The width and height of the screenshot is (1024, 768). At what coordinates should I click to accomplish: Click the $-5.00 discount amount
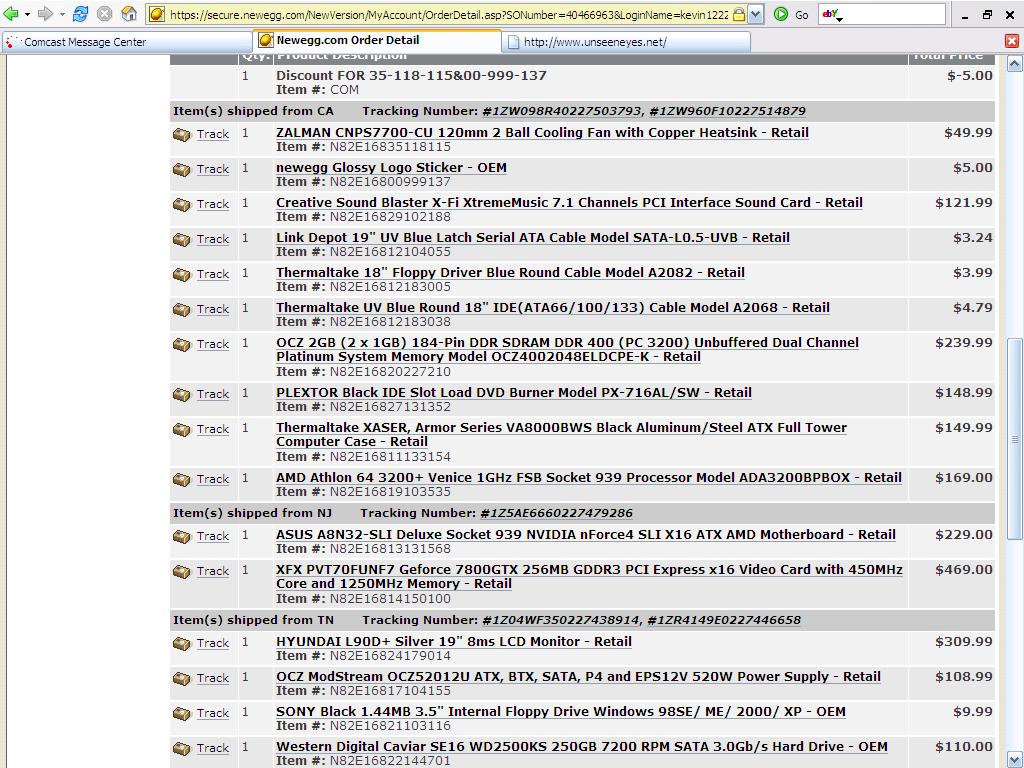(x=970, y=76)
